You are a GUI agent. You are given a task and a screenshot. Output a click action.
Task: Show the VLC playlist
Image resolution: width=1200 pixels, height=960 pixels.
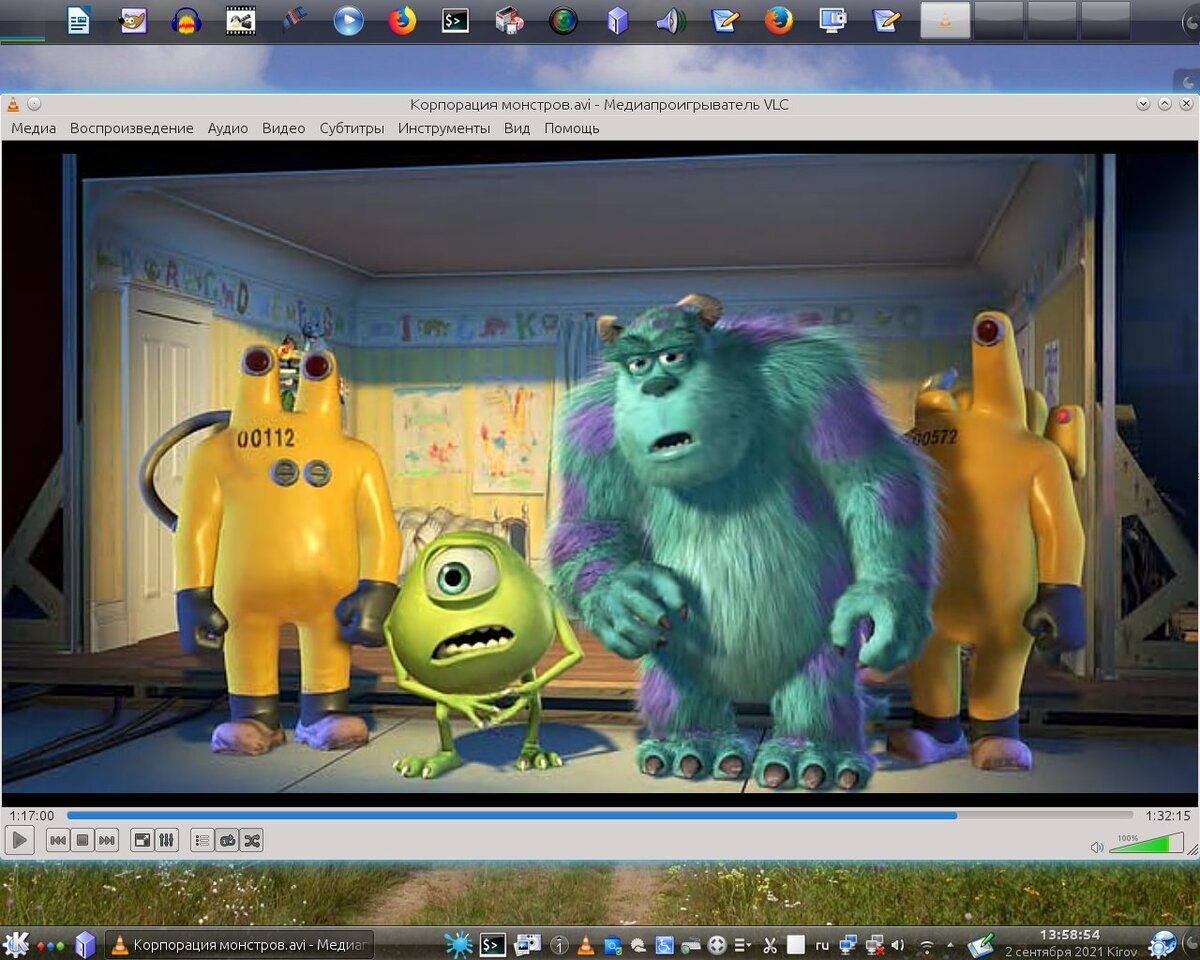click(203, 840)
